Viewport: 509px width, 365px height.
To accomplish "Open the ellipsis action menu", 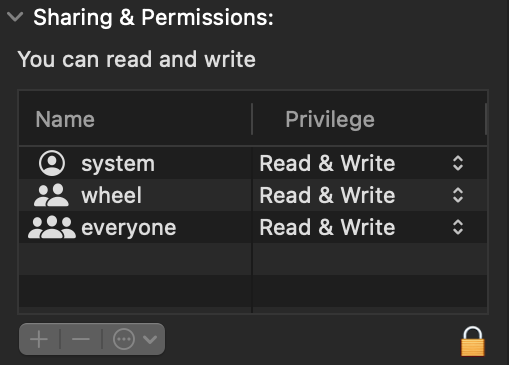I will [124, 339].
